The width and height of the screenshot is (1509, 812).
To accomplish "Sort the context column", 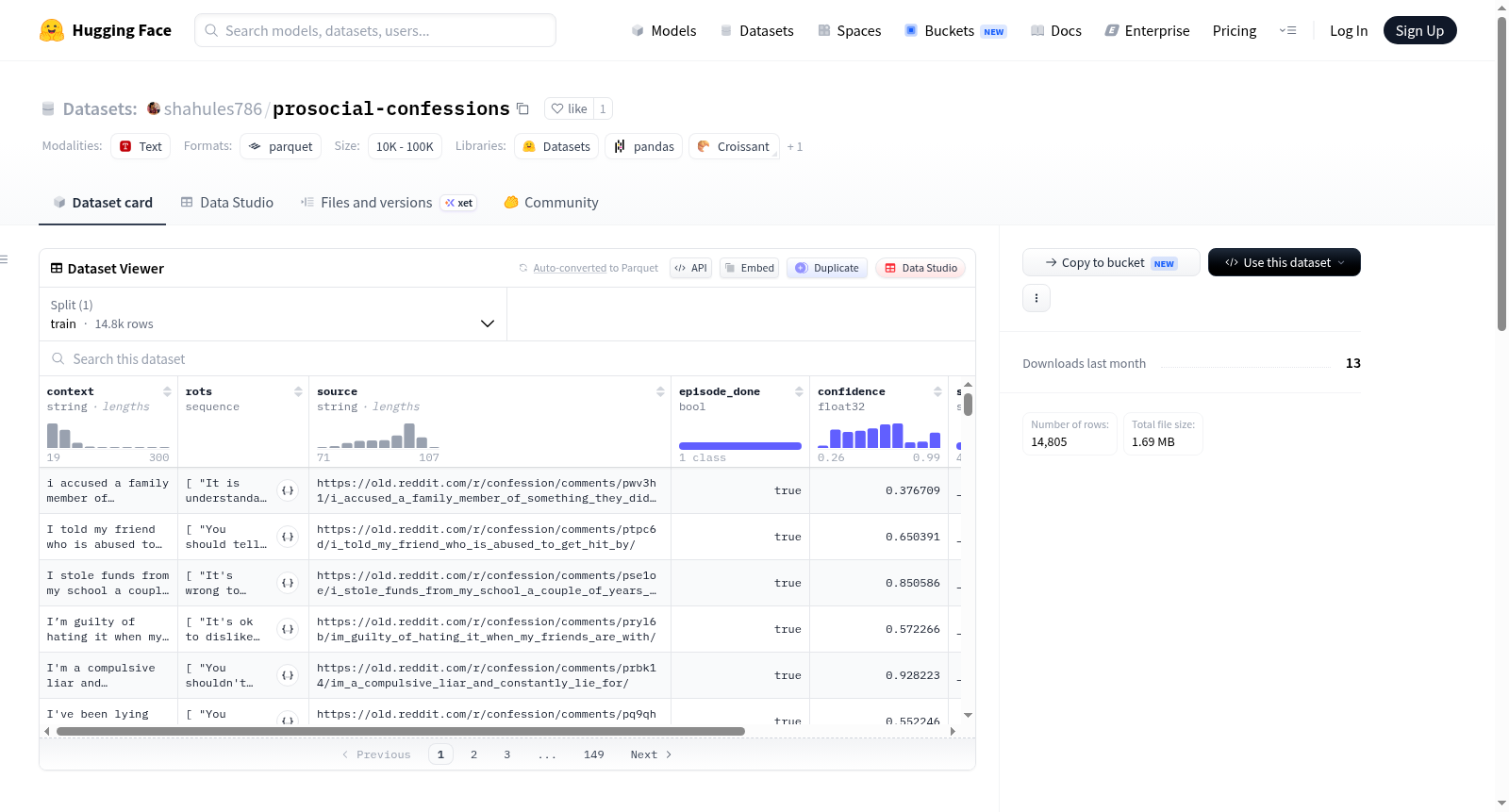I will 167,391.
